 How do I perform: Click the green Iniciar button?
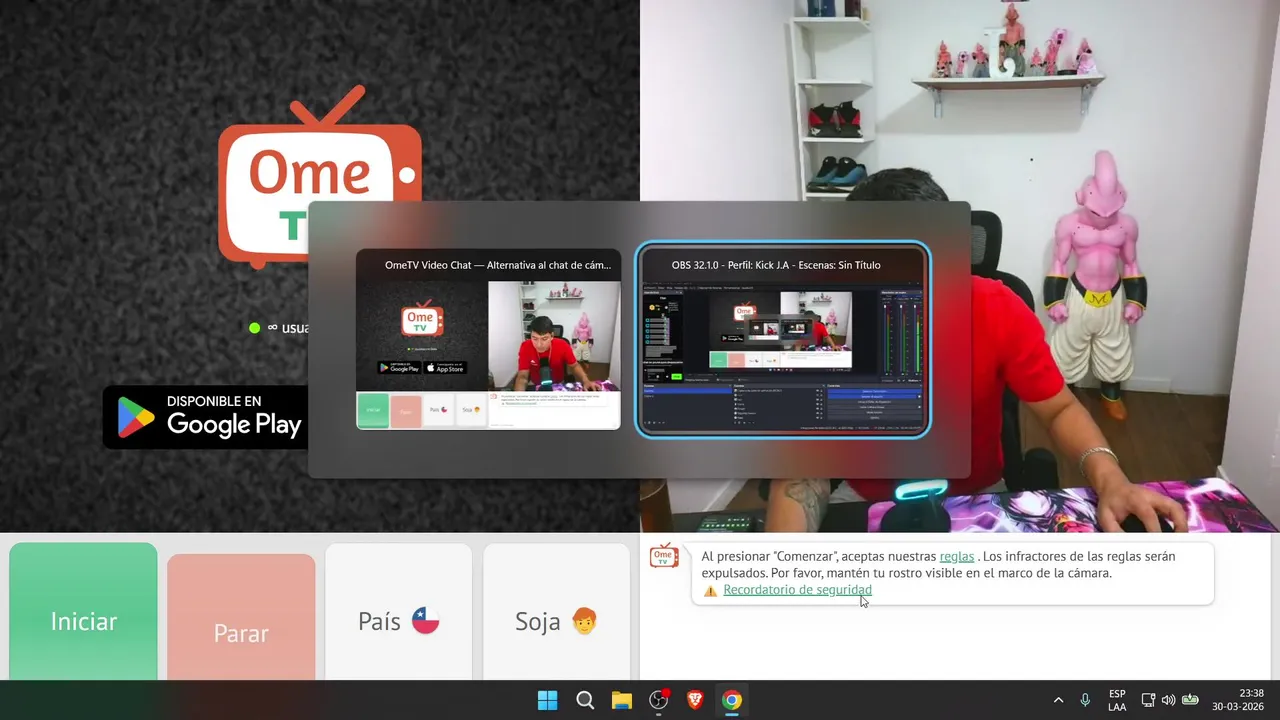click(84, 612)
